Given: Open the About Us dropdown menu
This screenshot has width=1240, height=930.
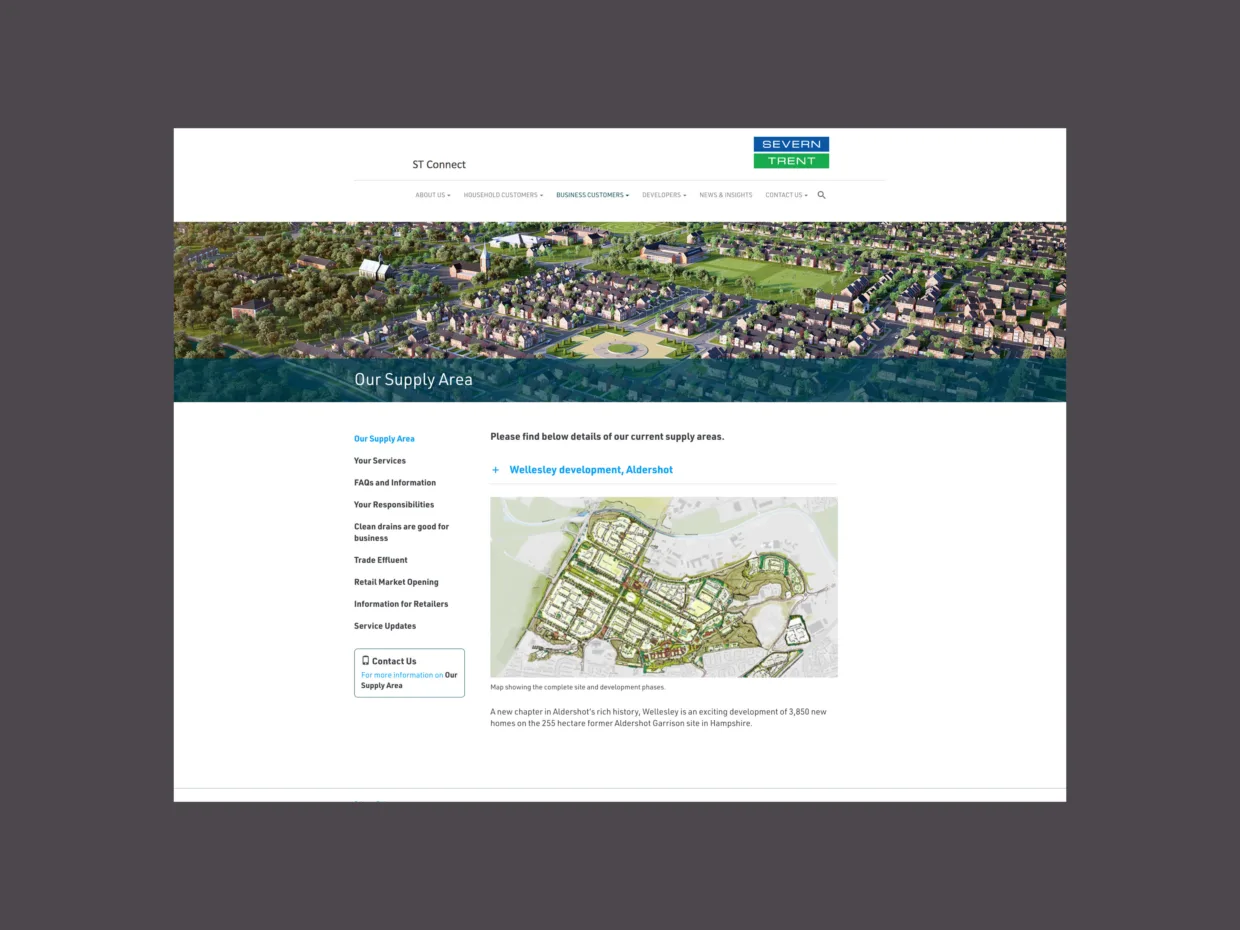Looking at the screenshot, I should pos(432,195).
